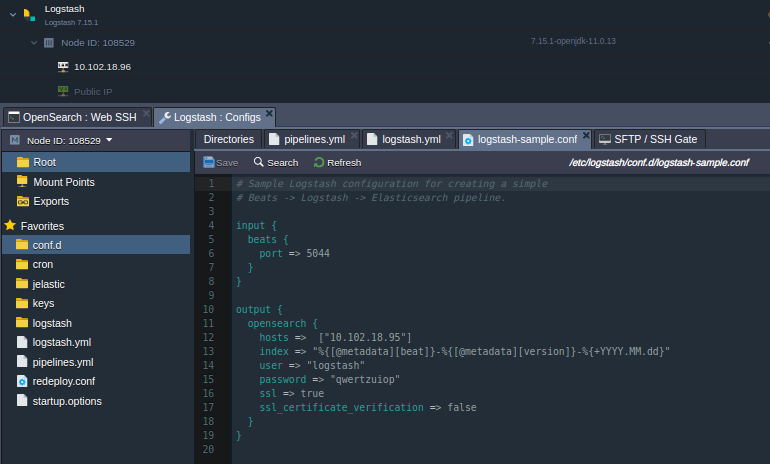The height and width of the screenshot is (464, 770).
Task: Click the pipelines.yml tab file icon
Action: pos(274,139)
